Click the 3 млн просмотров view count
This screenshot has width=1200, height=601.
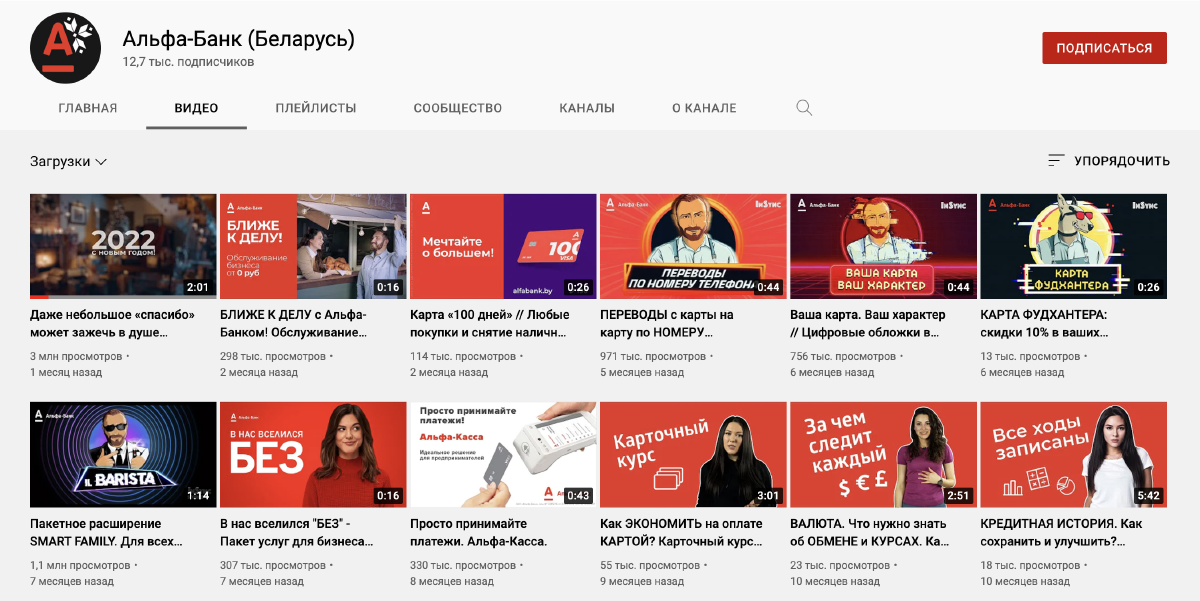76,356
